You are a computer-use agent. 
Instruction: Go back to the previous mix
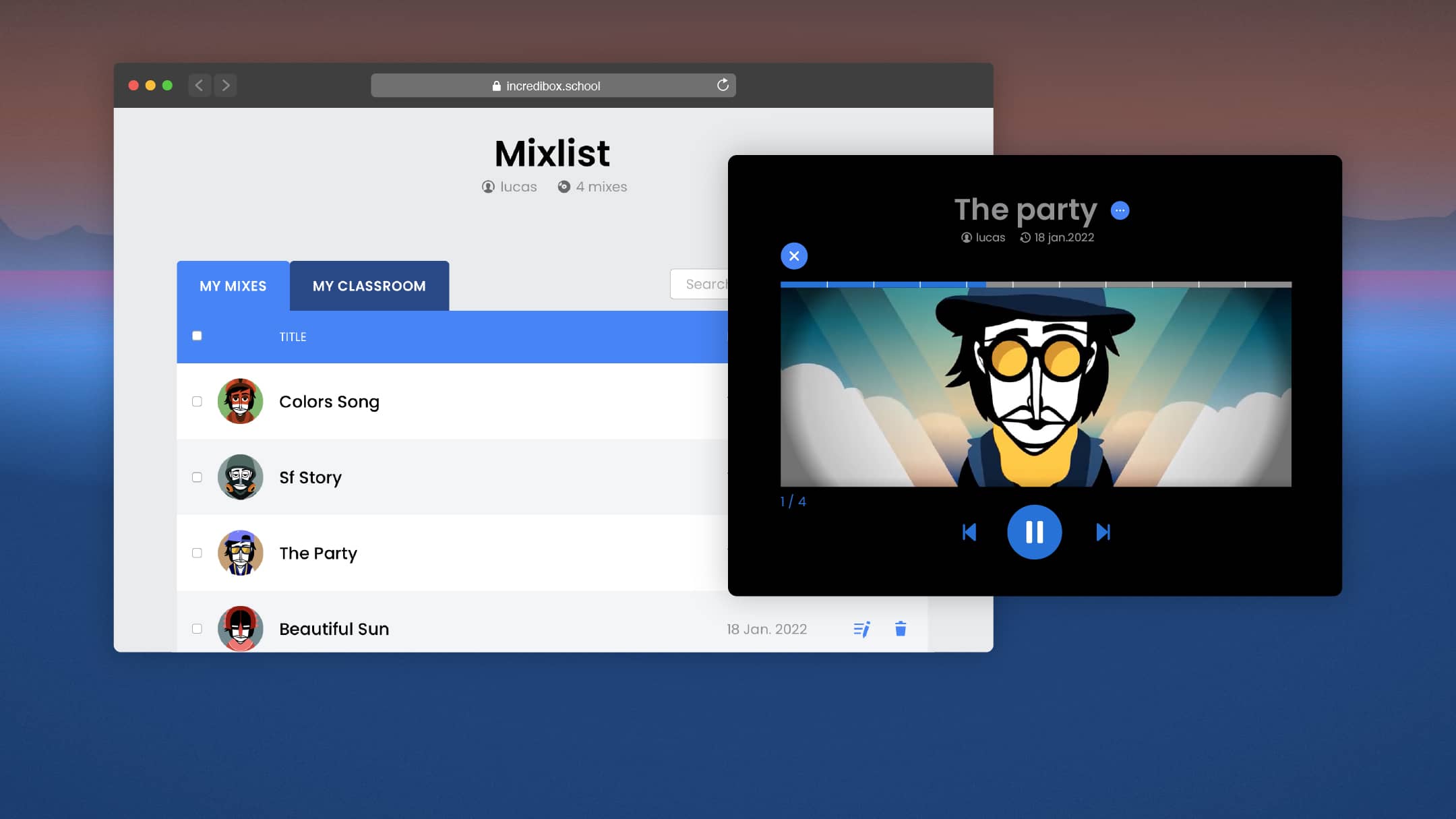(969, 532)
